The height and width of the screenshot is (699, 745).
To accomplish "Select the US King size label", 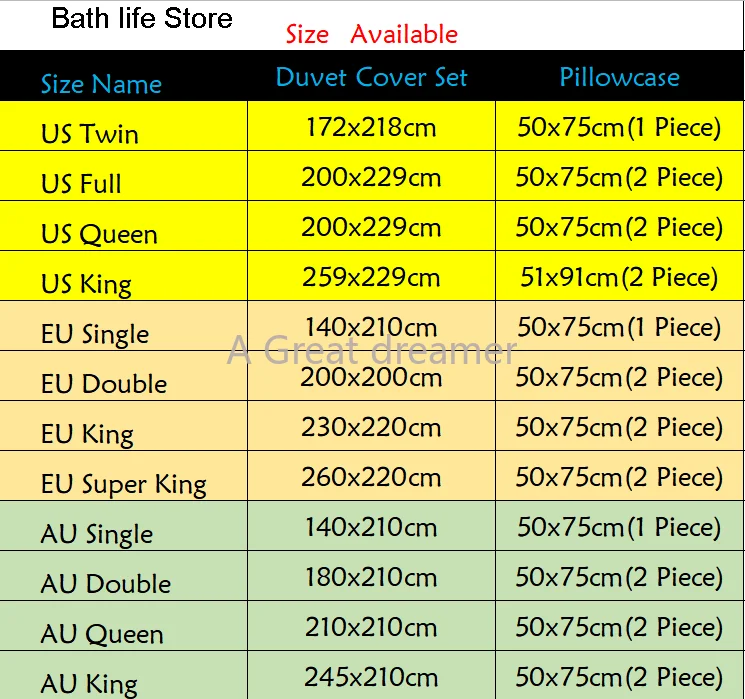I will (86, 284).
